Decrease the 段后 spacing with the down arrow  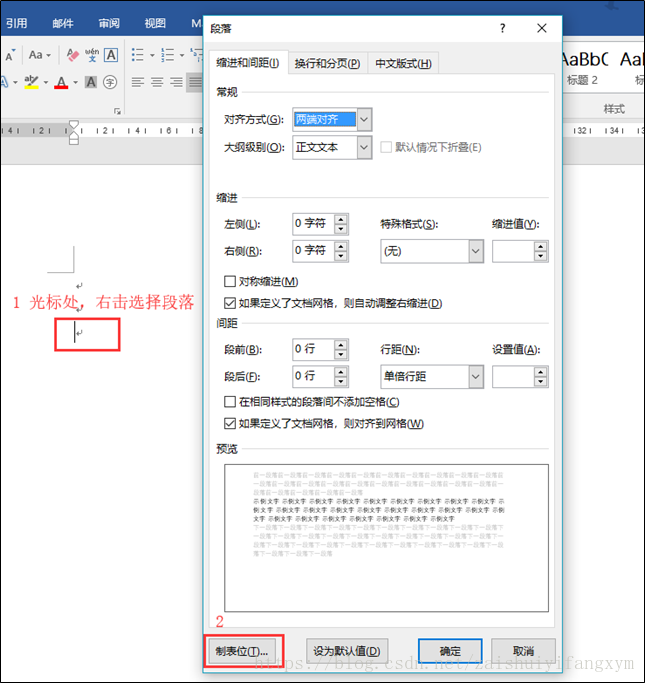click(341, 382)
